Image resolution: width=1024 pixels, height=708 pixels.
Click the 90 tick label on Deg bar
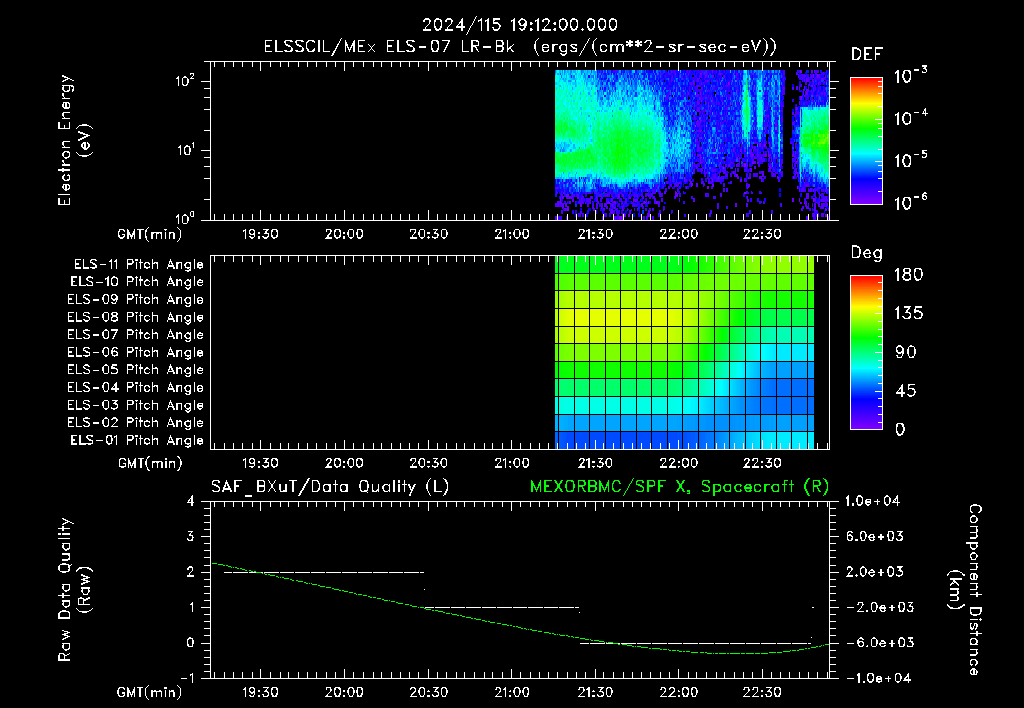point(905,352)
